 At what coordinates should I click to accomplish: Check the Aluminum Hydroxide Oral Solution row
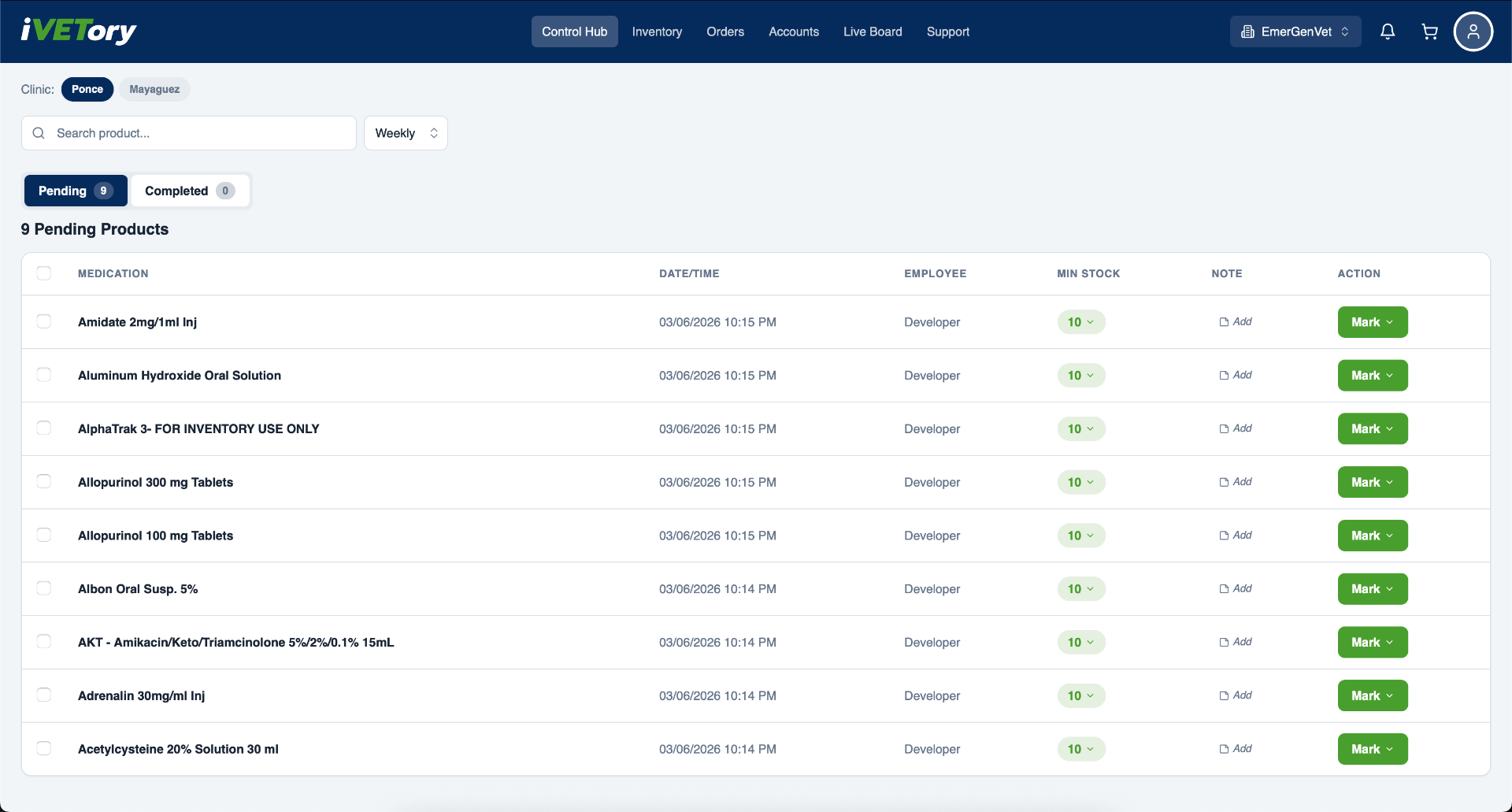point(44,375)
